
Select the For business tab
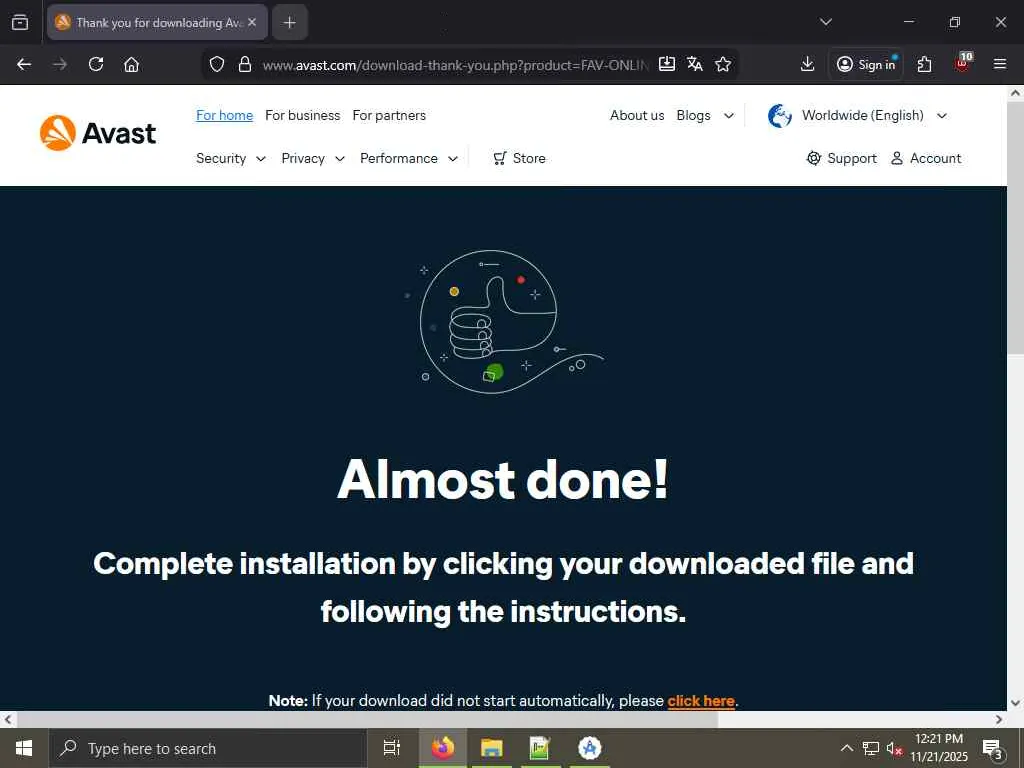302,116
